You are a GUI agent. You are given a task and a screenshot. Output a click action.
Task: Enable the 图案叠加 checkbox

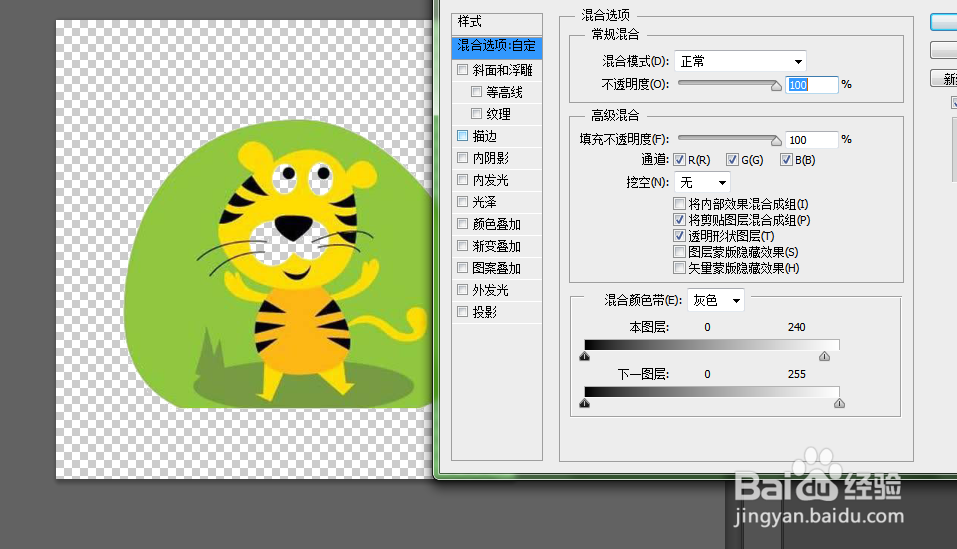click(x=463, y=267)
